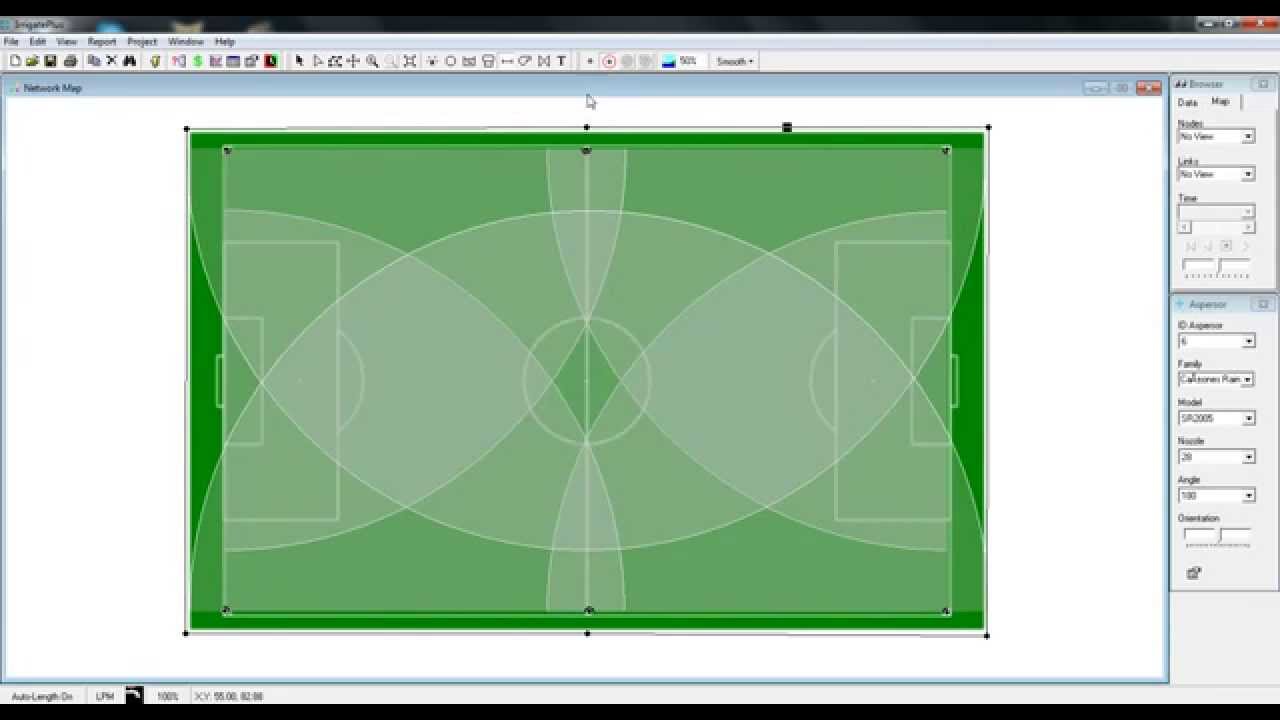The image size is (1280, 720).
Task: Open the File menu
Action: pos(11,42)
